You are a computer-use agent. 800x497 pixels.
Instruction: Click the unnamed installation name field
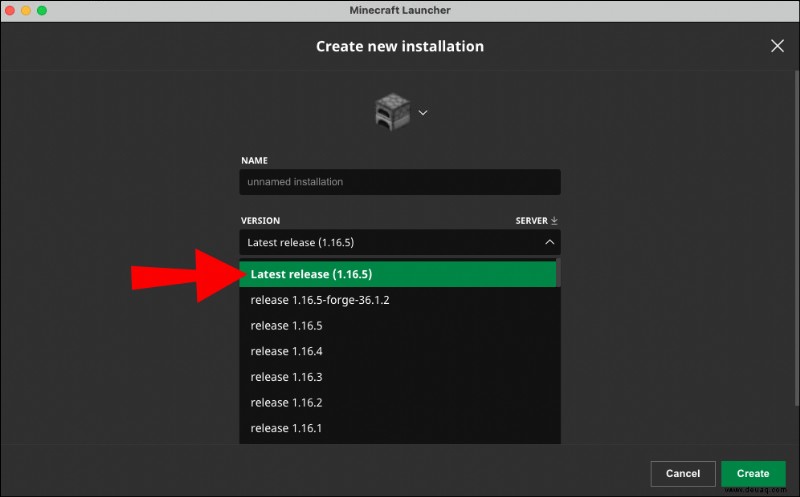point(399,182)
